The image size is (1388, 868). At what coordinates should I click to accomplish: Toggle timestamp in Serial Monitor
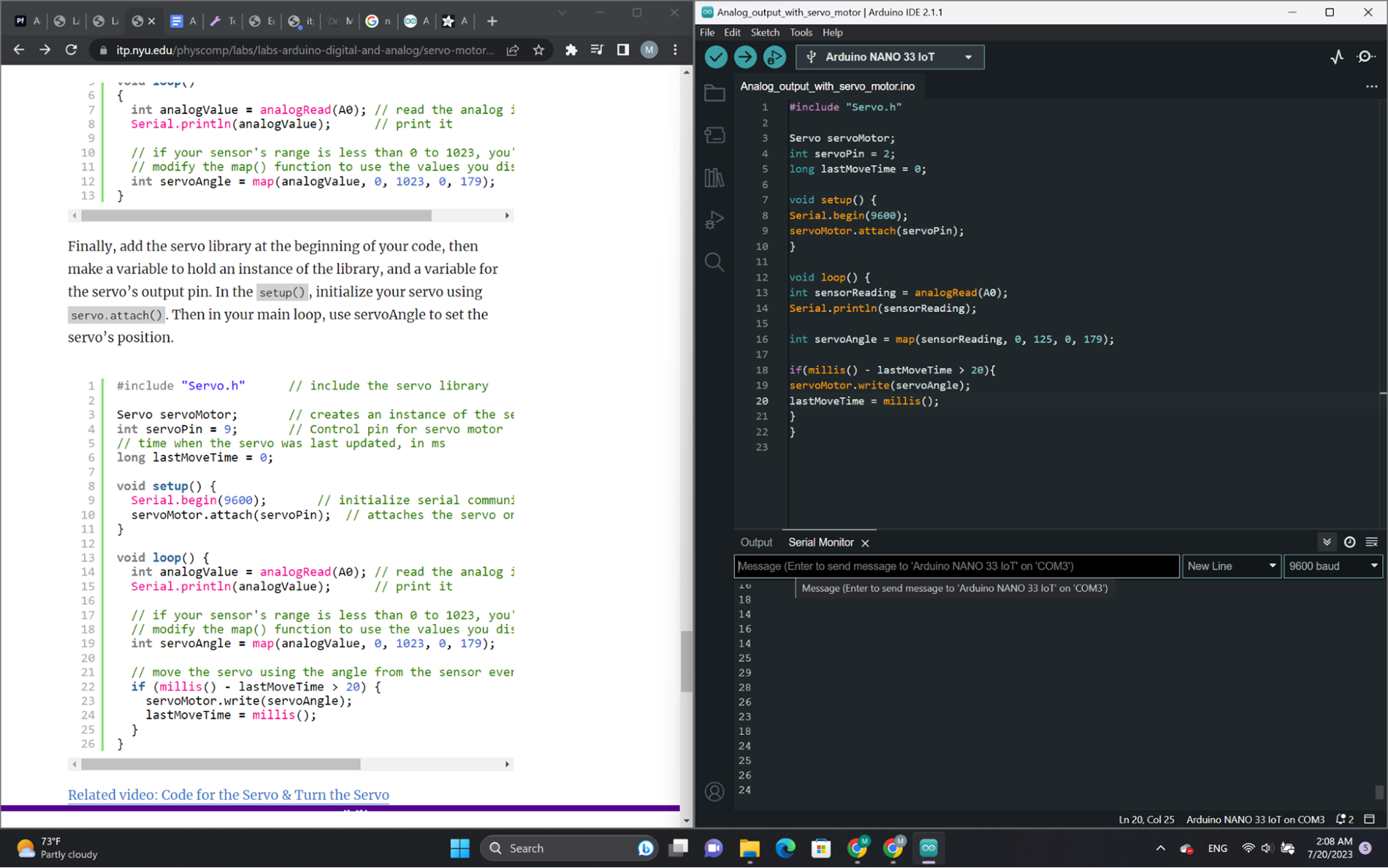[1349, 542]
